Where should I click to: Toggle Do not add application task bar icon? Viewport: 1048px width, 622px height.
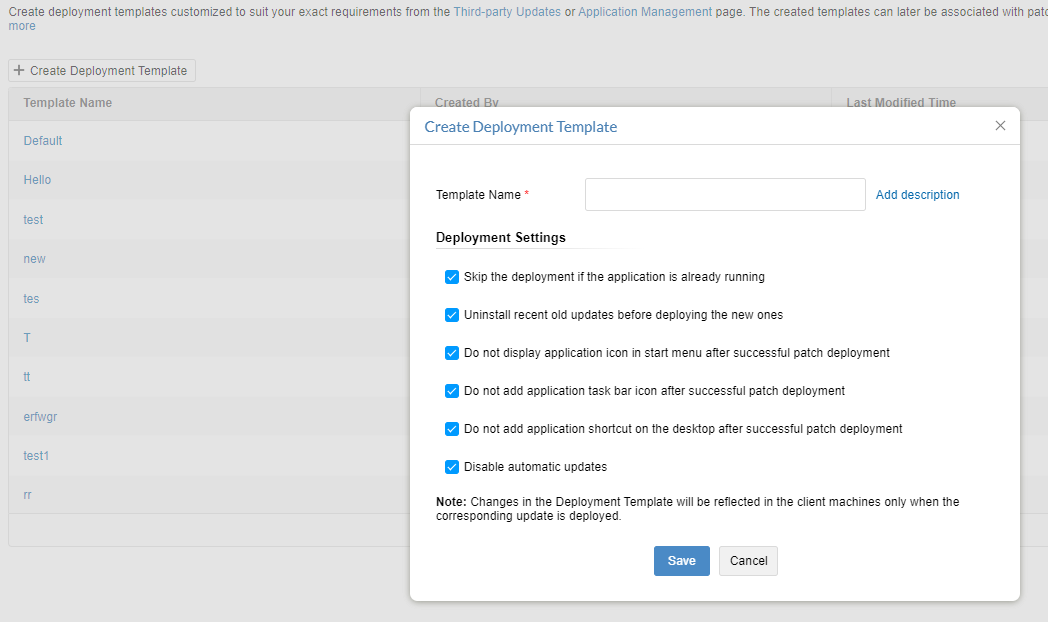coord(452,391)
